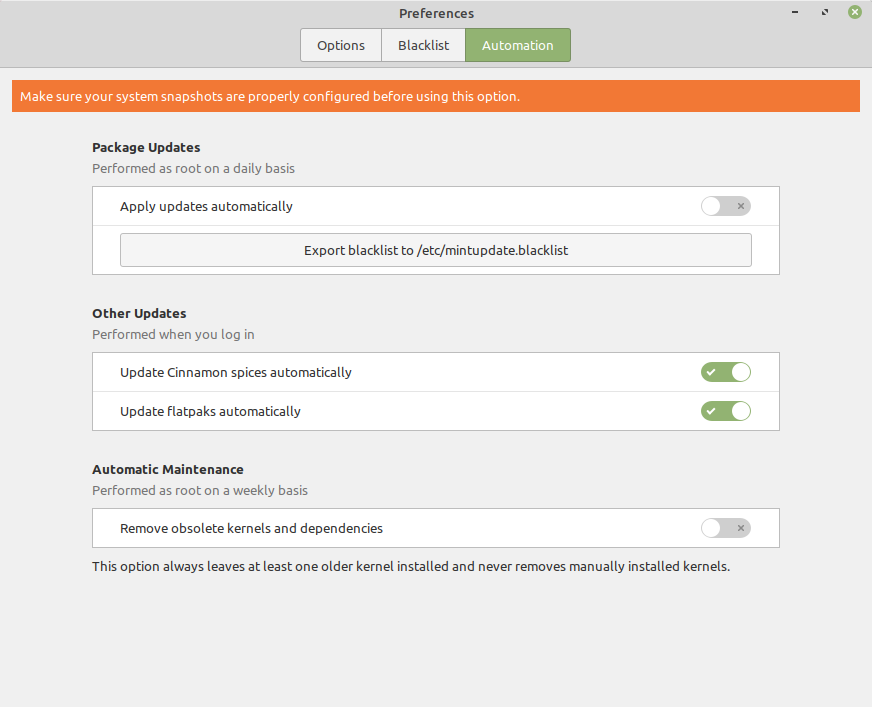This screenshot has width=872, height=707.
Task: Maximize the Preferences window
Action: pyautogui.click(x=825, y=13)
